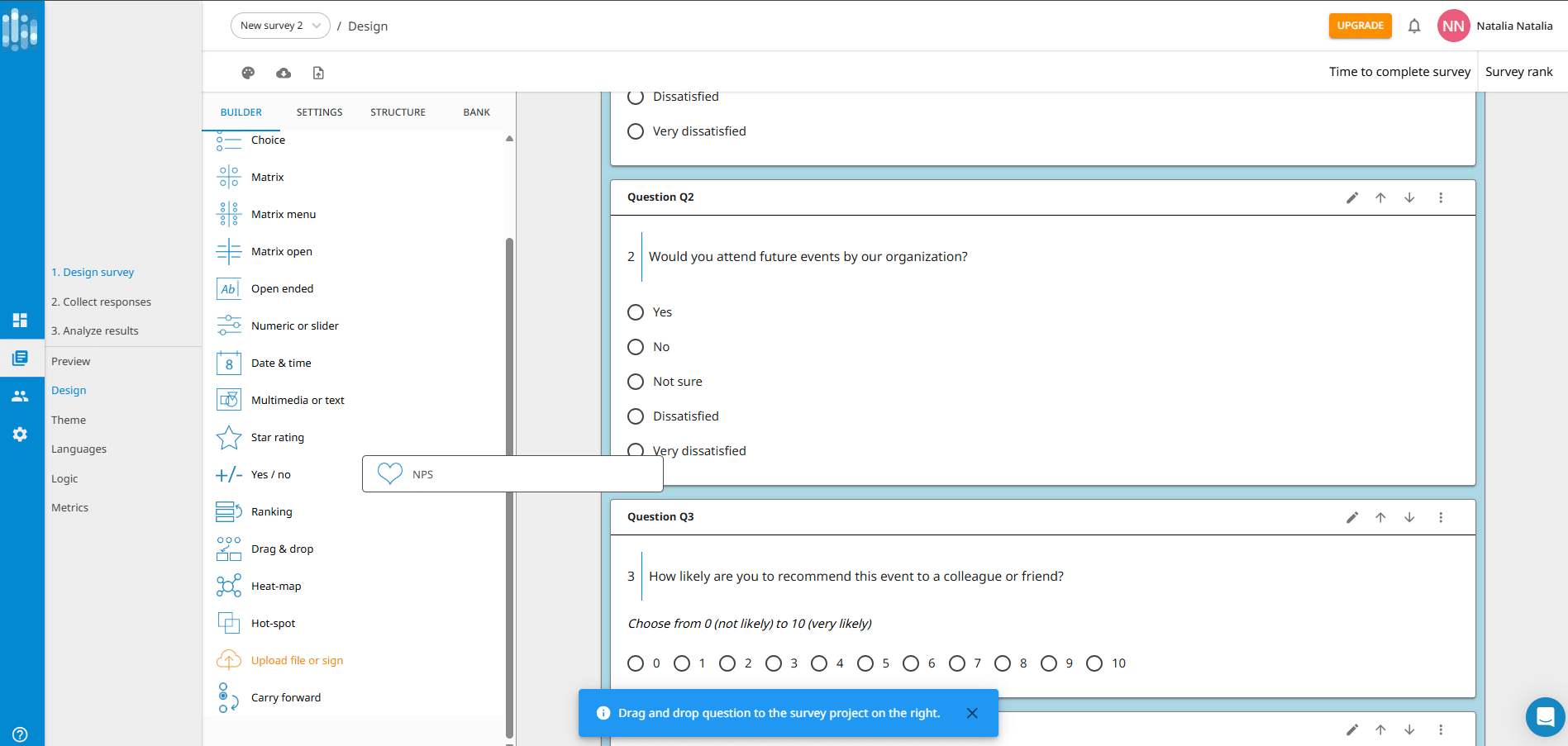The image size is (1568, 746).
Task: Edit Question Q3 with pencil icon
Action: point(1352,517)
